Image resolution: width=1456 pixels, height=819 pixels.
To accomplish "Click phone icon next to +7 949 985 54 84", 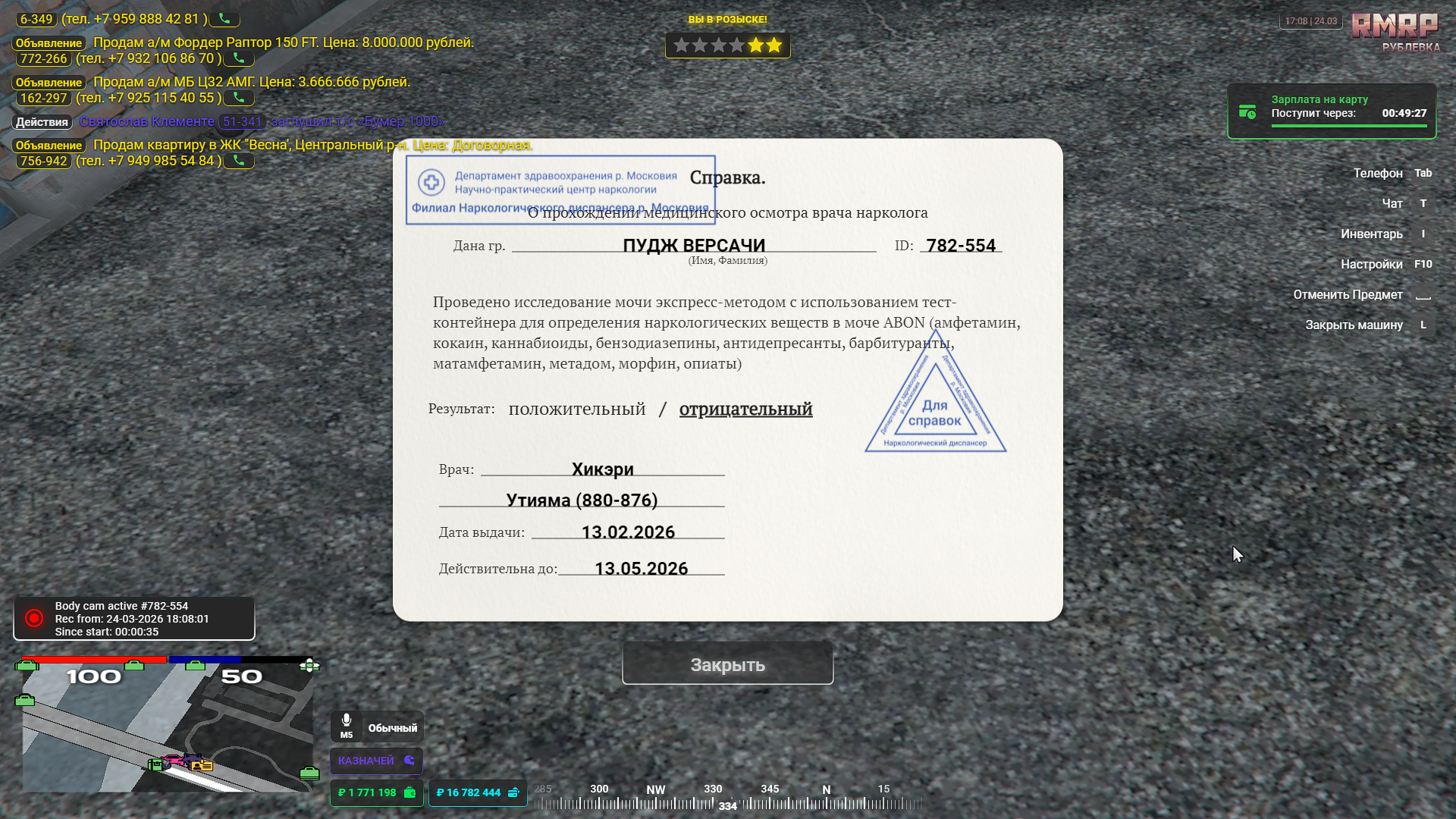I will [x=239, y=161].
